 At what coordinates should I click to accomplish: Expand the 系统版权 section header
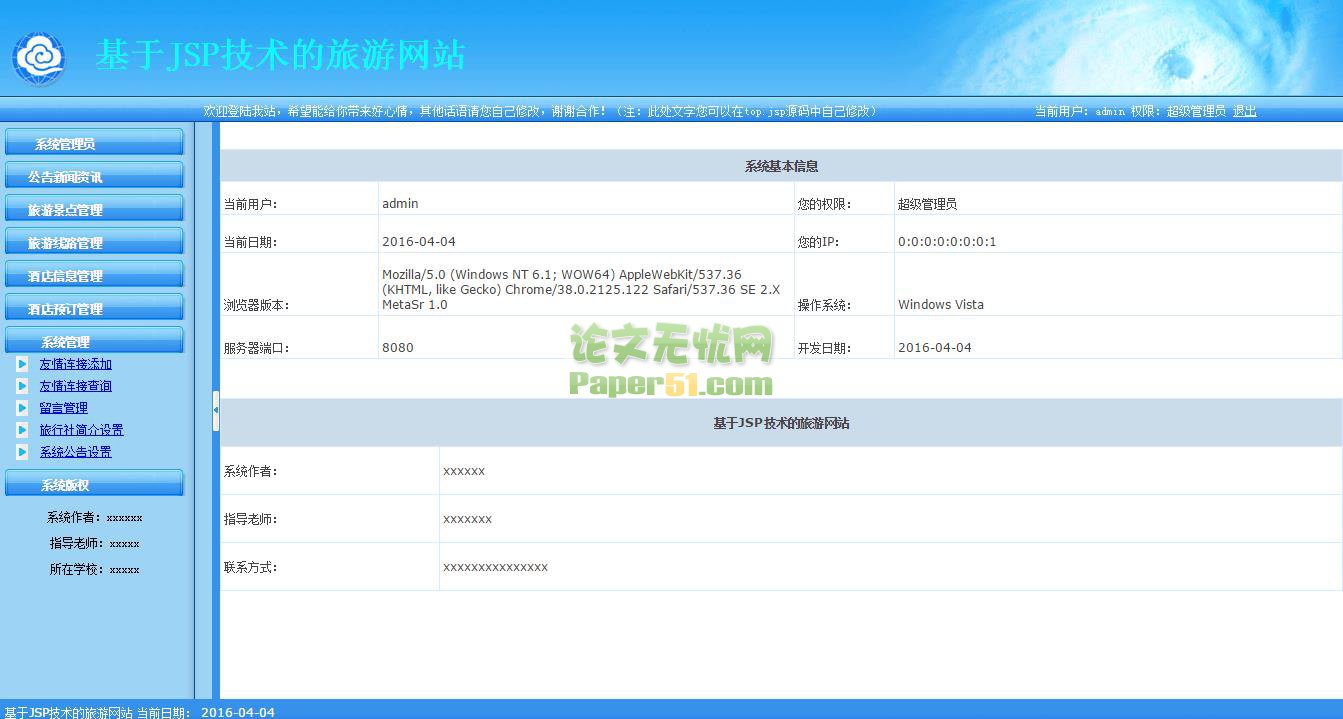(94, 485)
